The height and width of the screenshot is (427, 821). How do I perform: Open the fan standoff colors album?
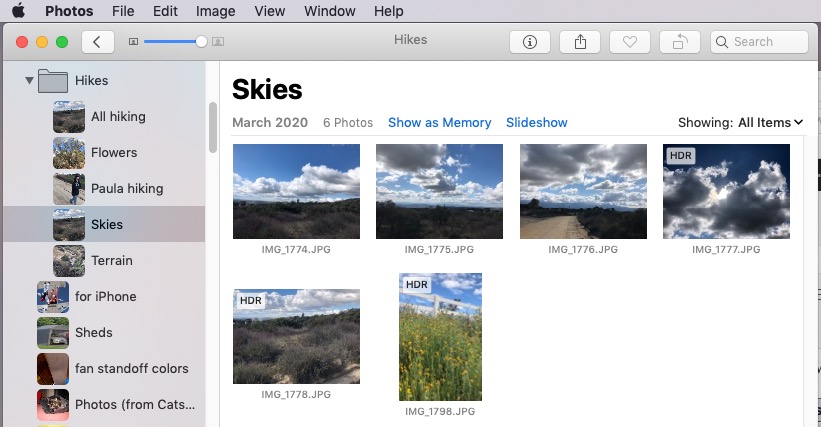click(104, 369)
